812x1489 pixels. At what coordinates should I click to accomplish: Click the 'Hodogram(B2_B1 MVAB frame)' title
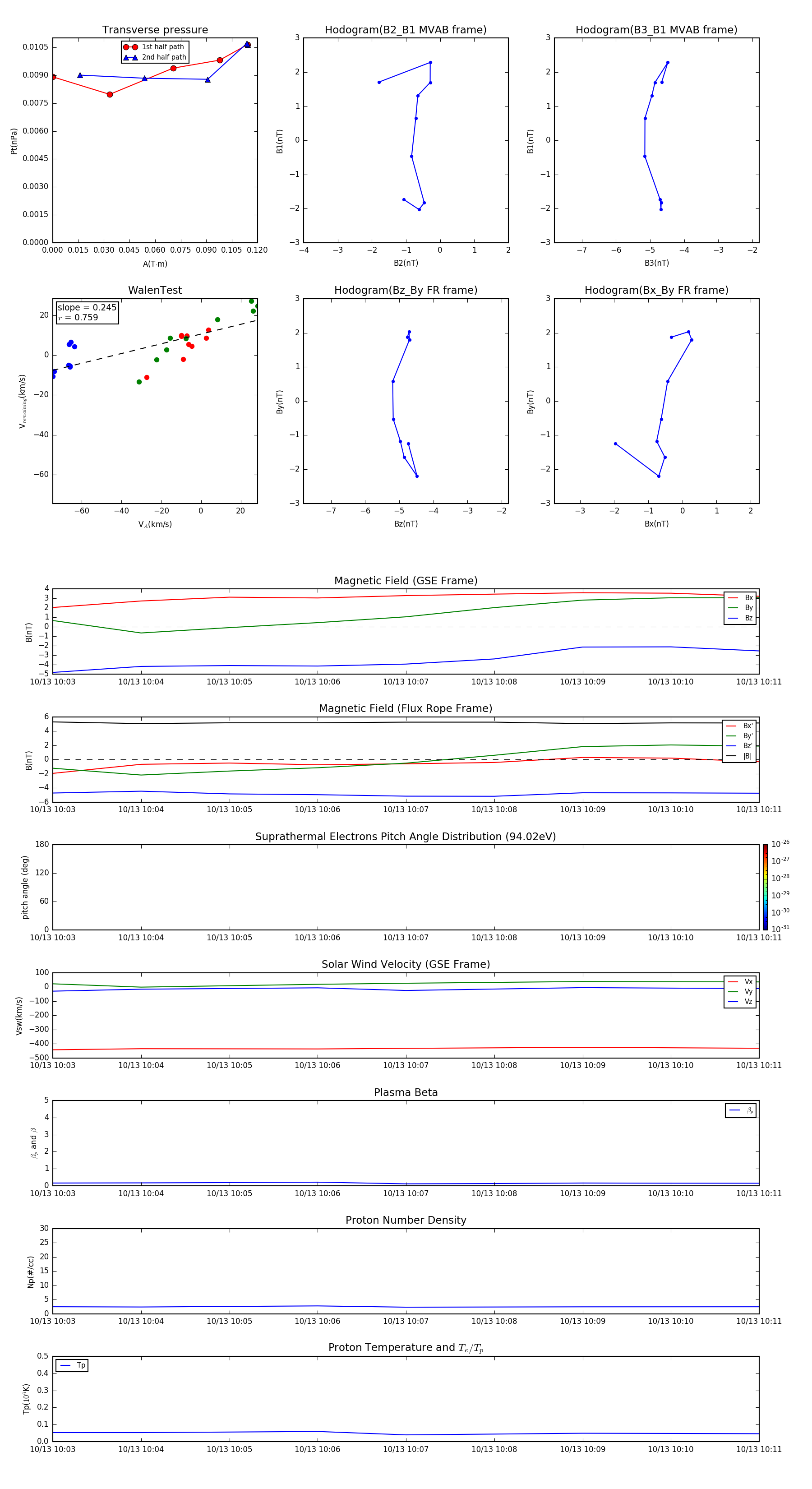click(x=406, y=30)
